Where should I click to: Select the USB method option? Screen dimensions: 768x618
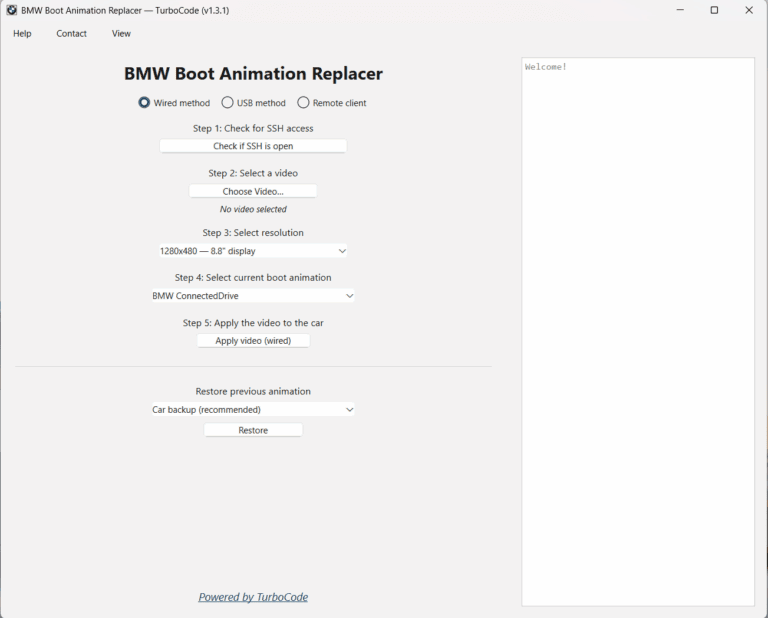(x=228, y=103)
